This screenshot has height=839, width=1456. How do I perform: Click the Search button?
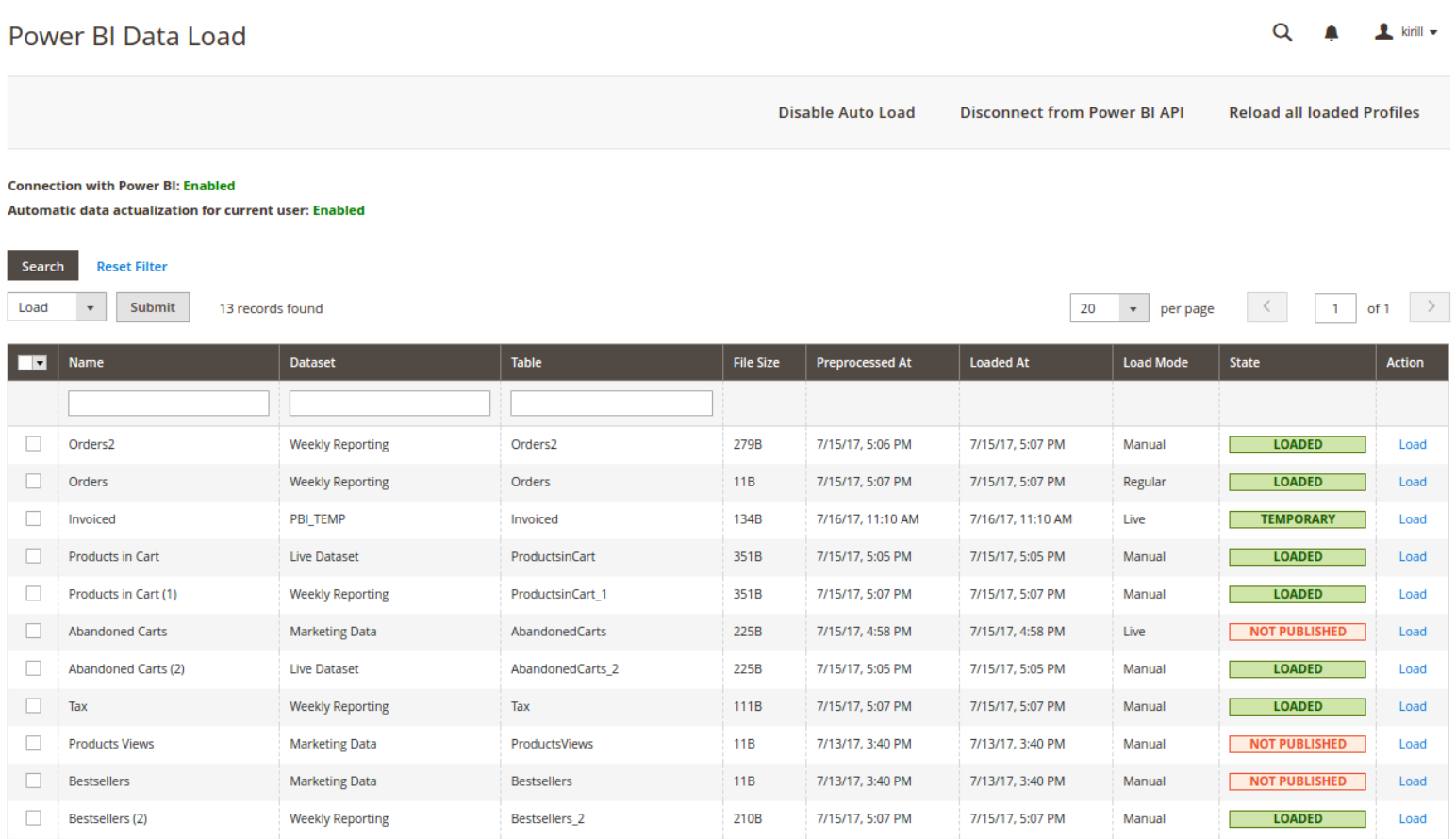tap(42, 266)
